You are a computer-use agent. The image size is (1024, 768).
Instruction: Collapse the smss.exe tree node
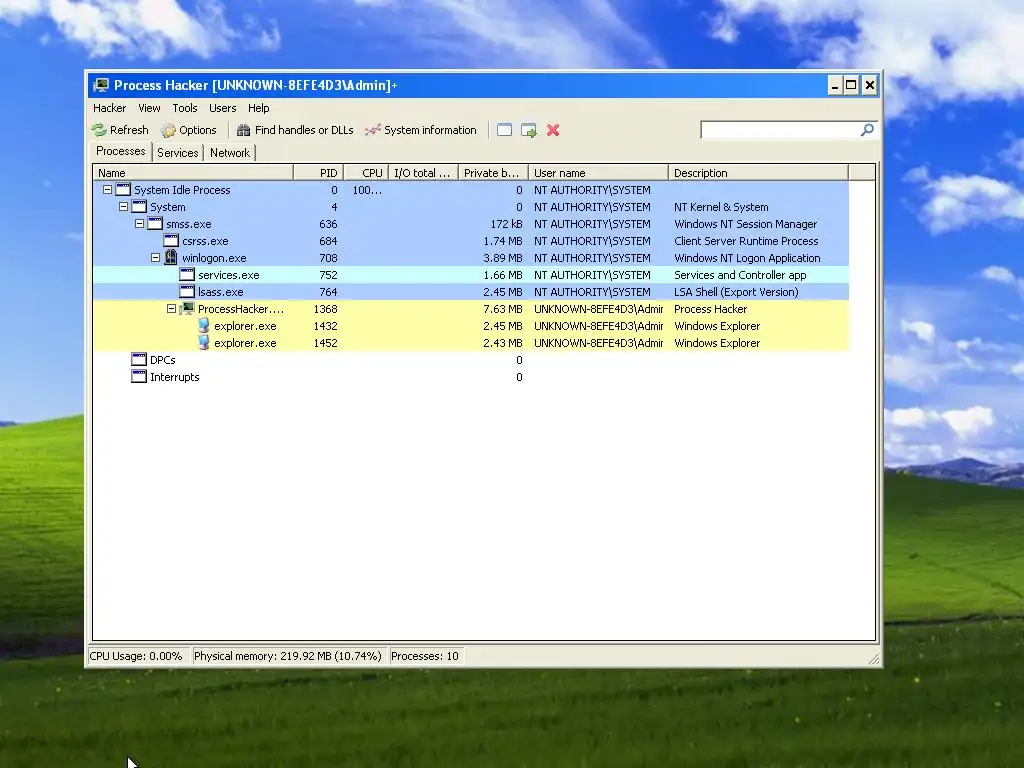(140, 224)
